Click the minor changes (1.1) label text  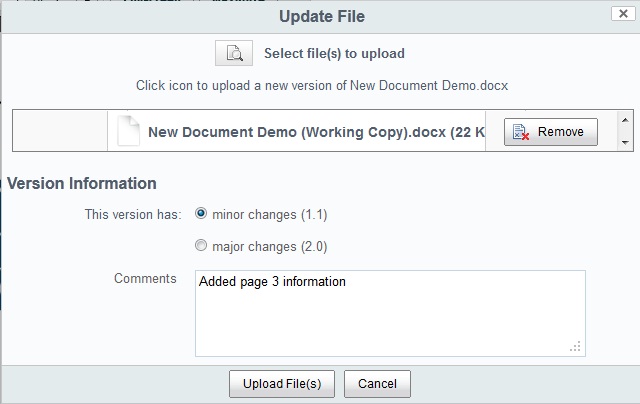click(270, 215)
